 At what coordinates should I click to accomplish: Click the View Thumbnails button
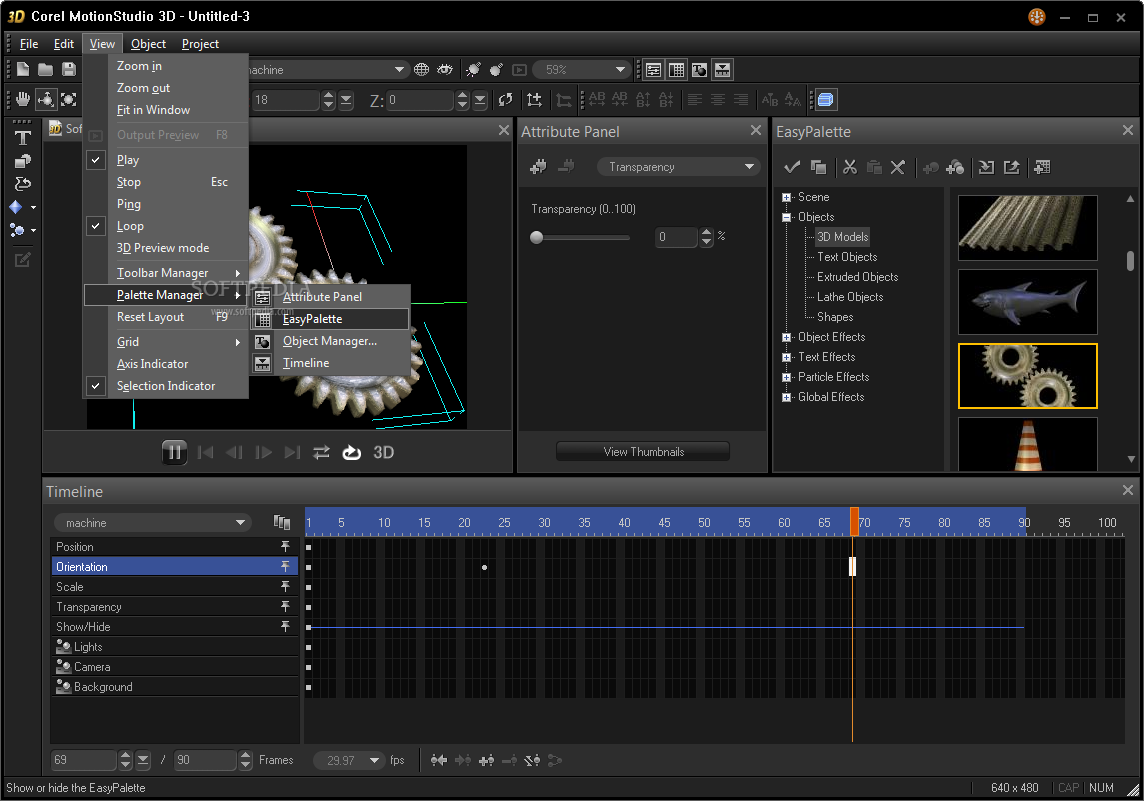pyautogui.click(x=643, y=452)
